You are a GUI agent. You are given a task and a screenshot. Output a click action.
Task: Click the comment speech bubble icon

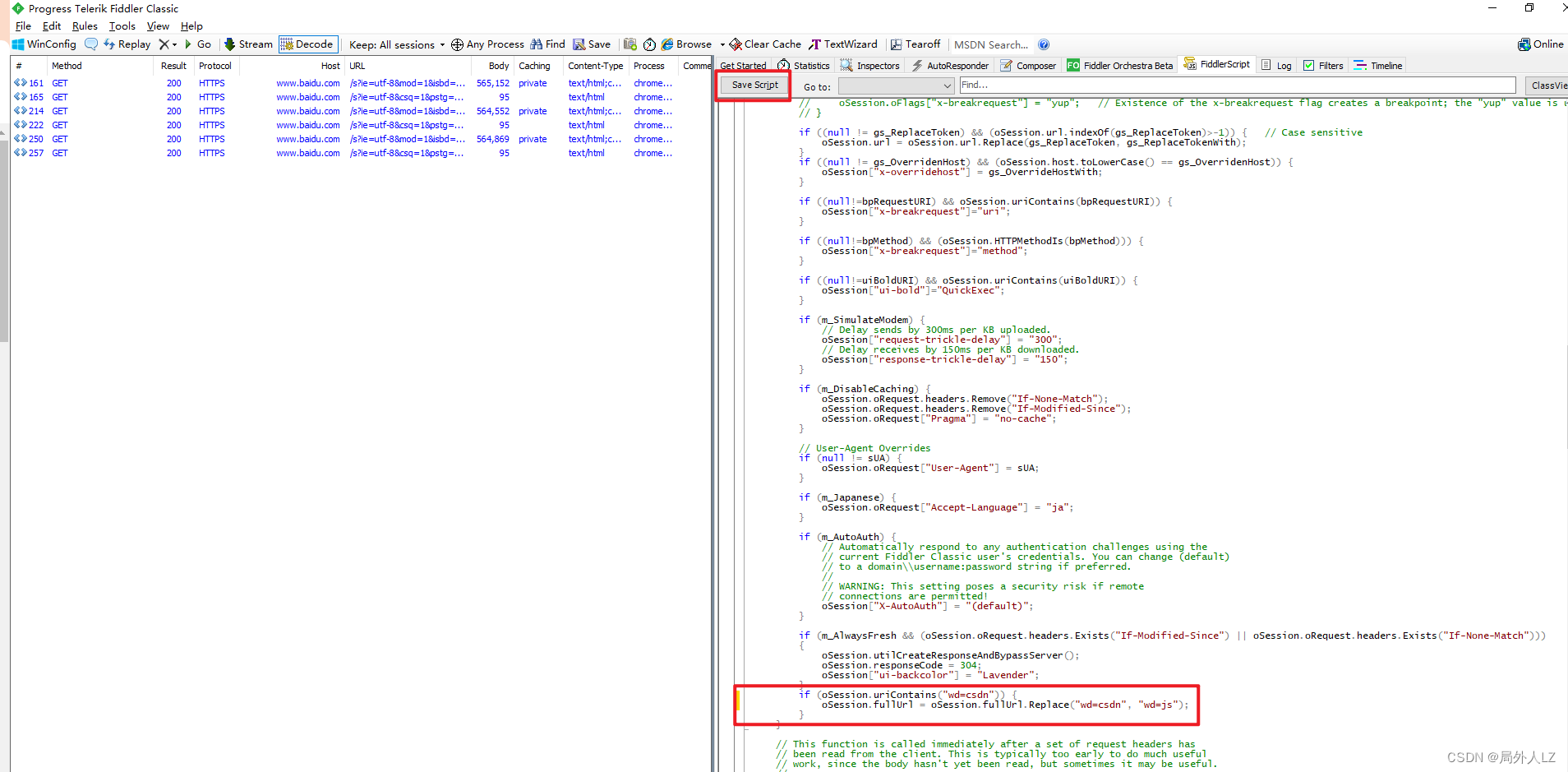[91, 44]
